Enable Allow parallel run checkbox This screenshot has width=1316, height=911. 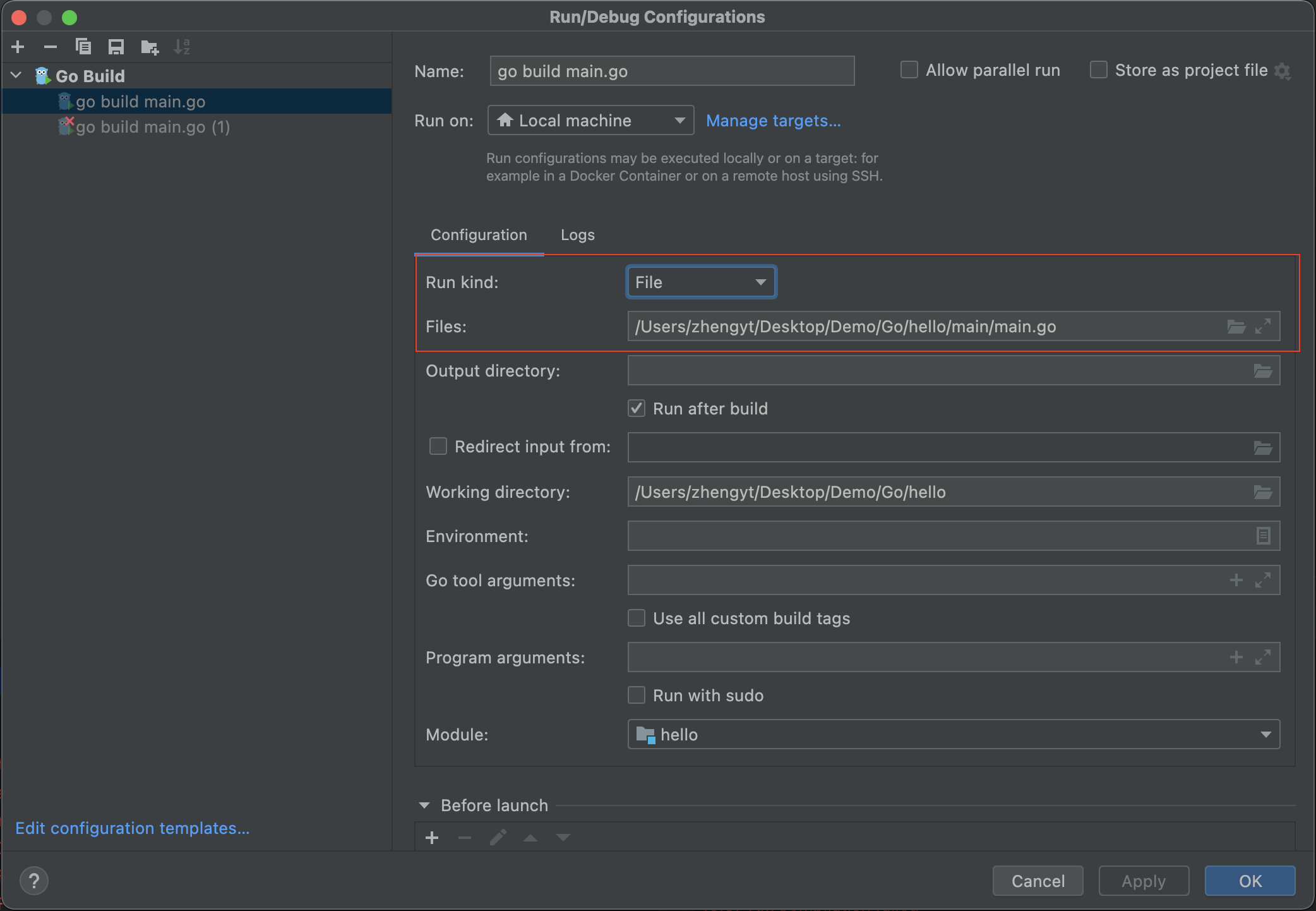pos(909,70)
